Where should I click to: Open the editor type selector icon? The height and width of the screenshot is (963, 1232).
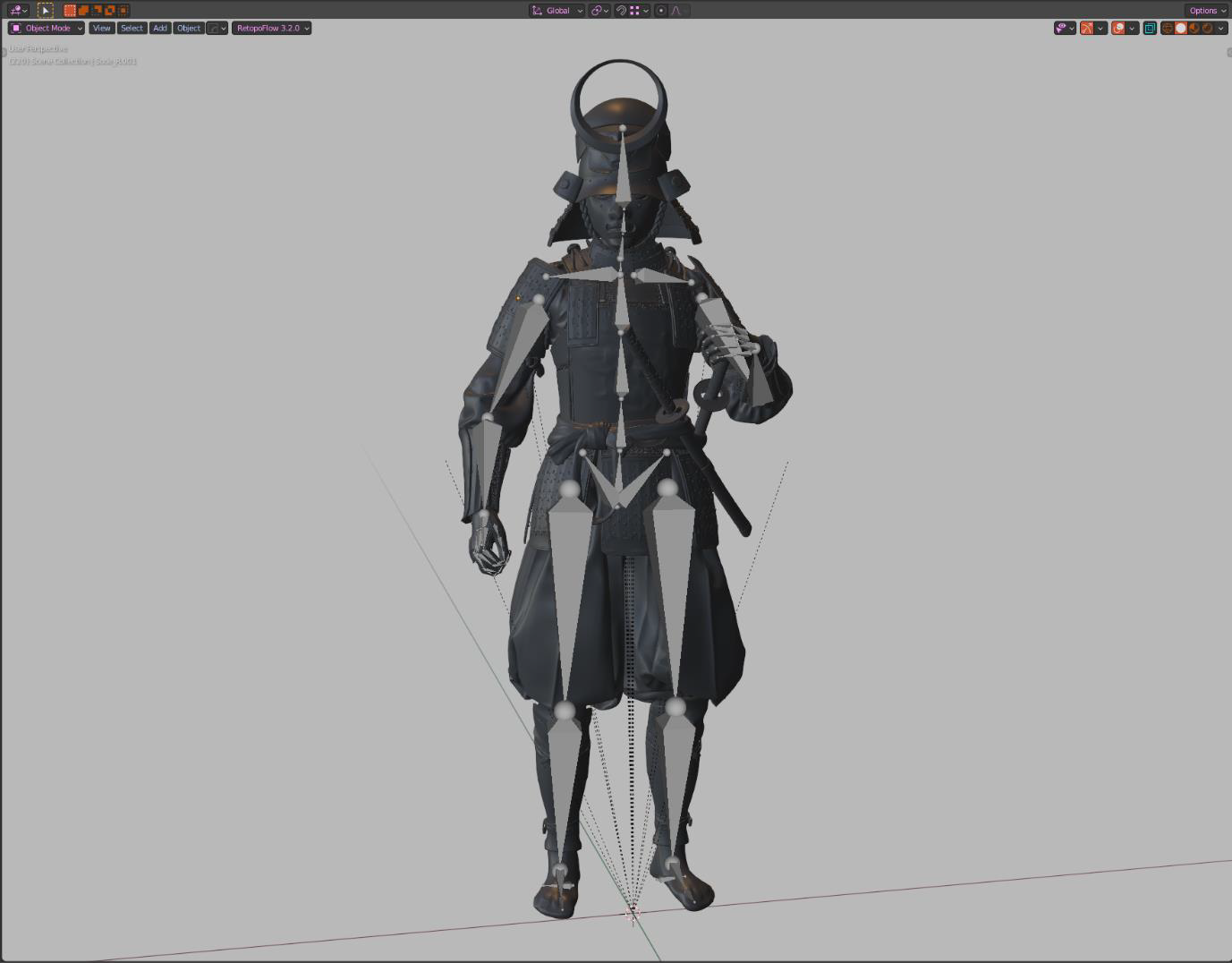point(15,10)
